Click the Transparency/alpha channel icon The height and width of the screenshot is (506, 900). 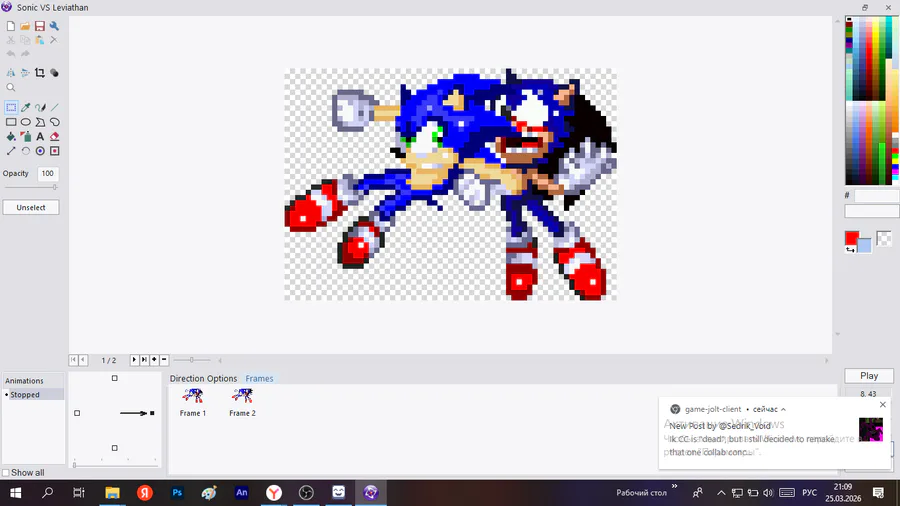pos(54,73)
